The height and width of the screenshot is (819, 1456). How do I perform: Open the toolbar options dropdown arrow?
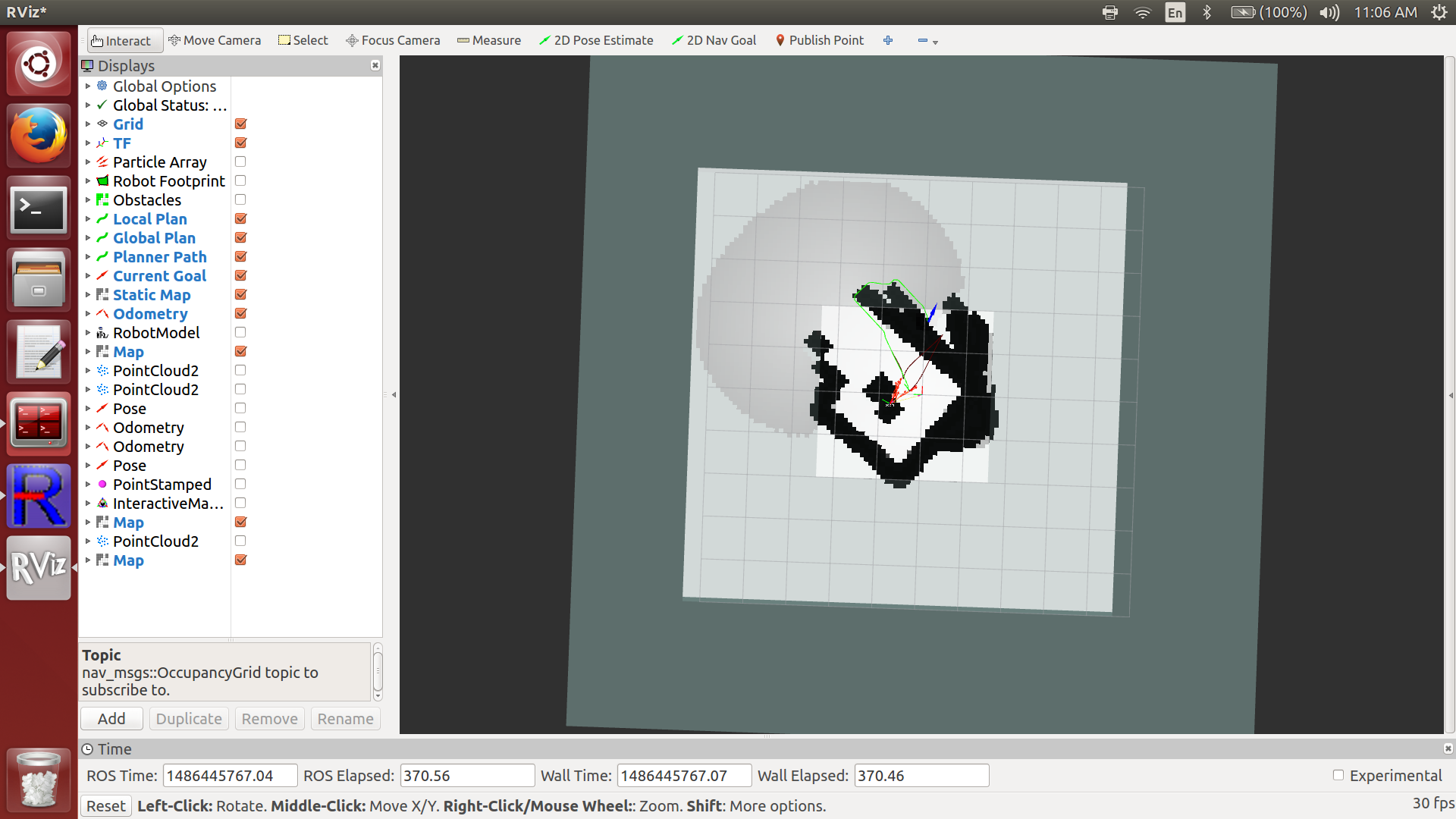coord(935,42)
